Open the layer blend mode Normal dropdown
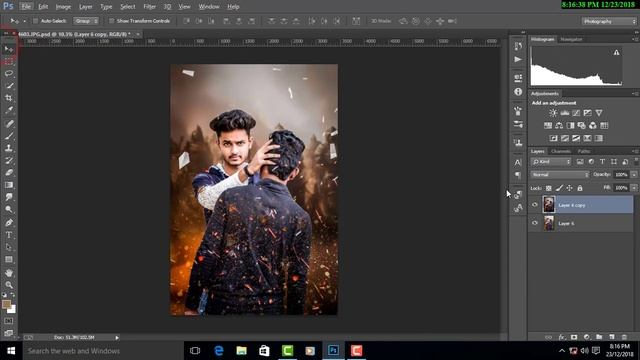Screen dimensions: 640x360 coord(560,175)
